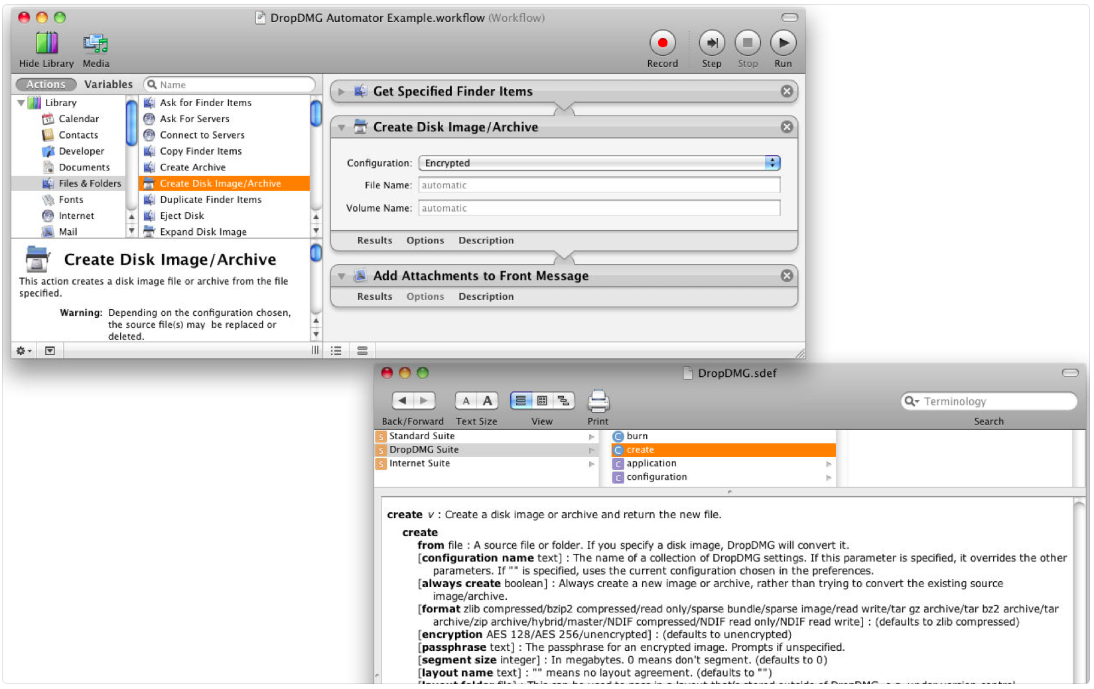Remove the Create Disk Image/Archive workflow action

[786, 127]
